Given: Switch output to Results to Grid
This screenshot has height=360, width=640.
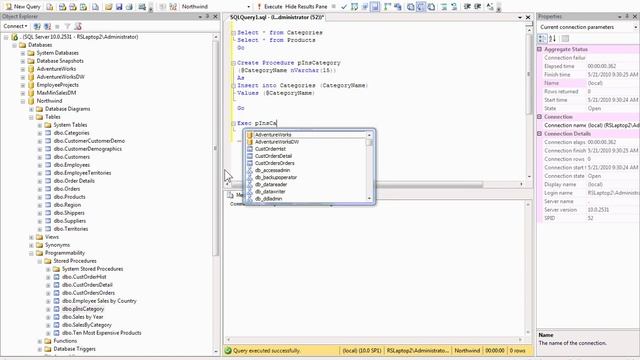Looking at the screenshot, I should [420, 7].
